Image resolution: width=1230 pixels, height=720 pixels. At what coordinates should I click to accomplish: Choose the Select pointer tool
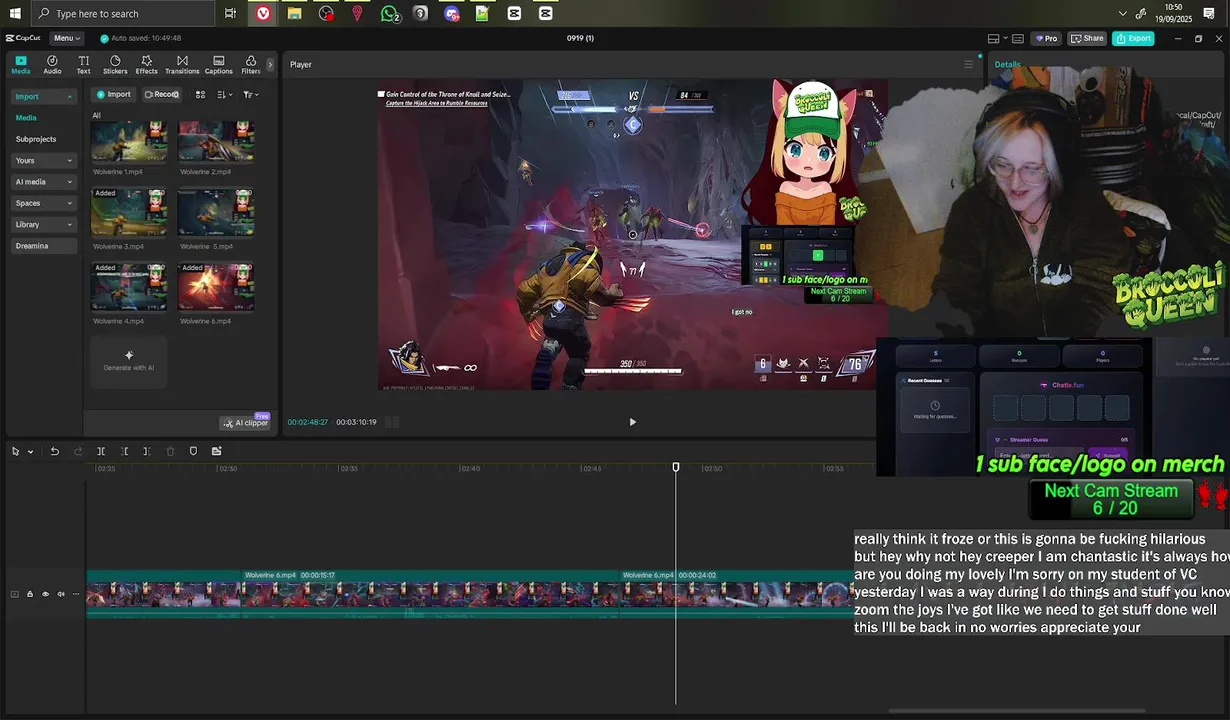[15, 451]
